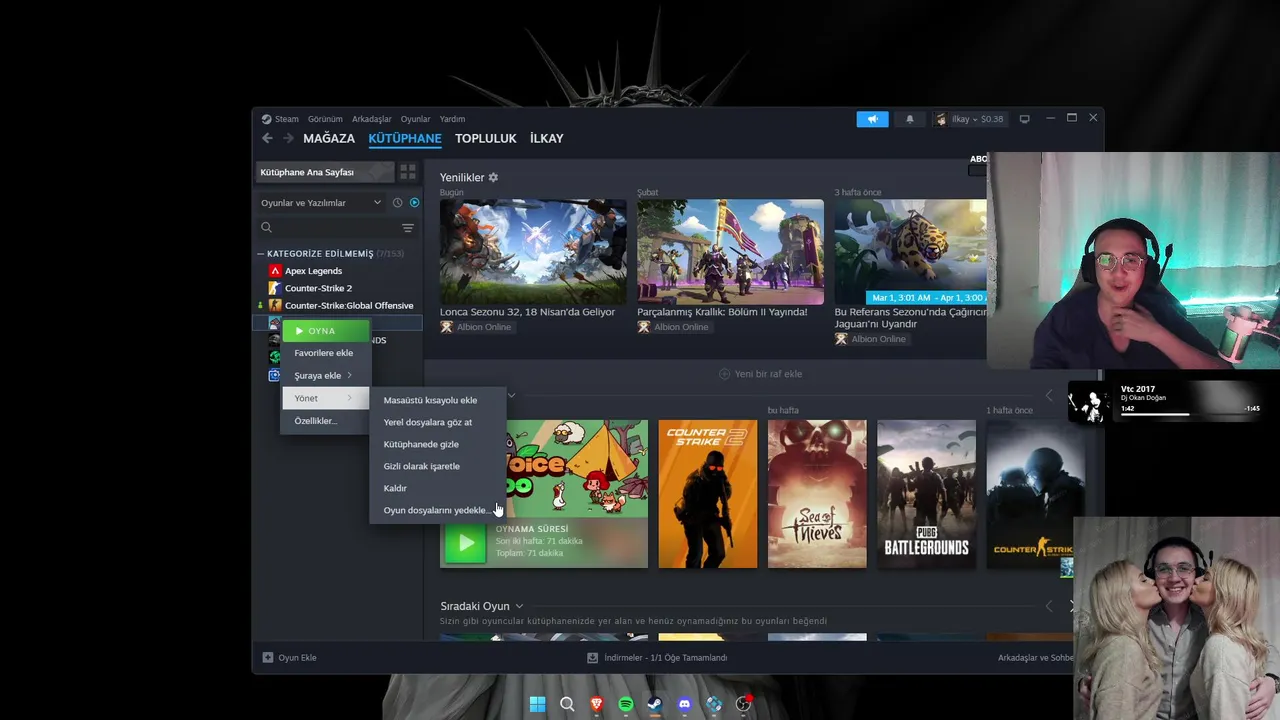Open Windows Start button on taskbar
The width and height of the screenshot is (1280, 720).
pos(537,704)
